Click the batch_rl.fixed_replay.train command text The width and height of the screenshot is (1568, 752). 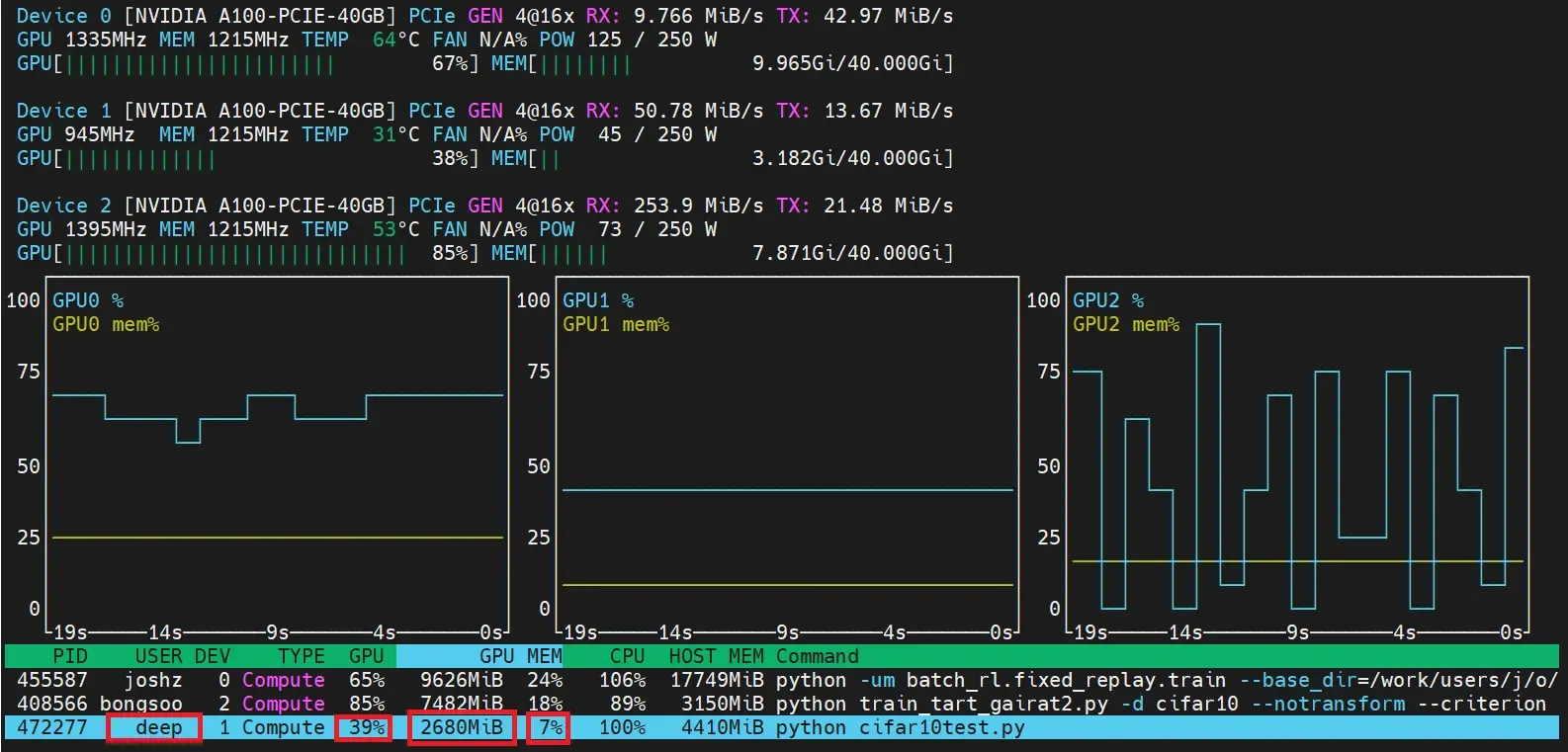tap(1067, 680)
